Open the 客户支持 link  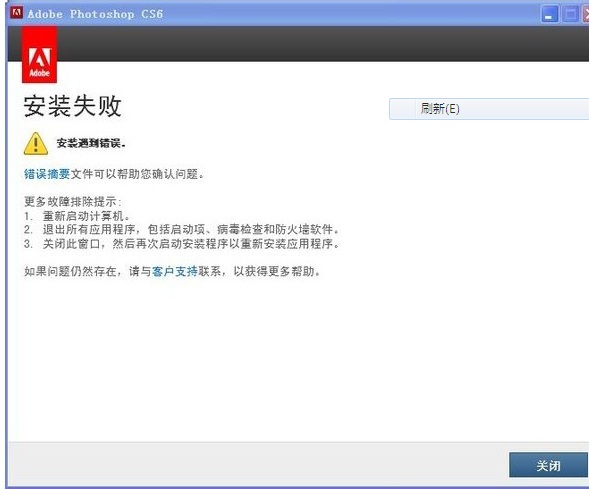tap(175, 271)
